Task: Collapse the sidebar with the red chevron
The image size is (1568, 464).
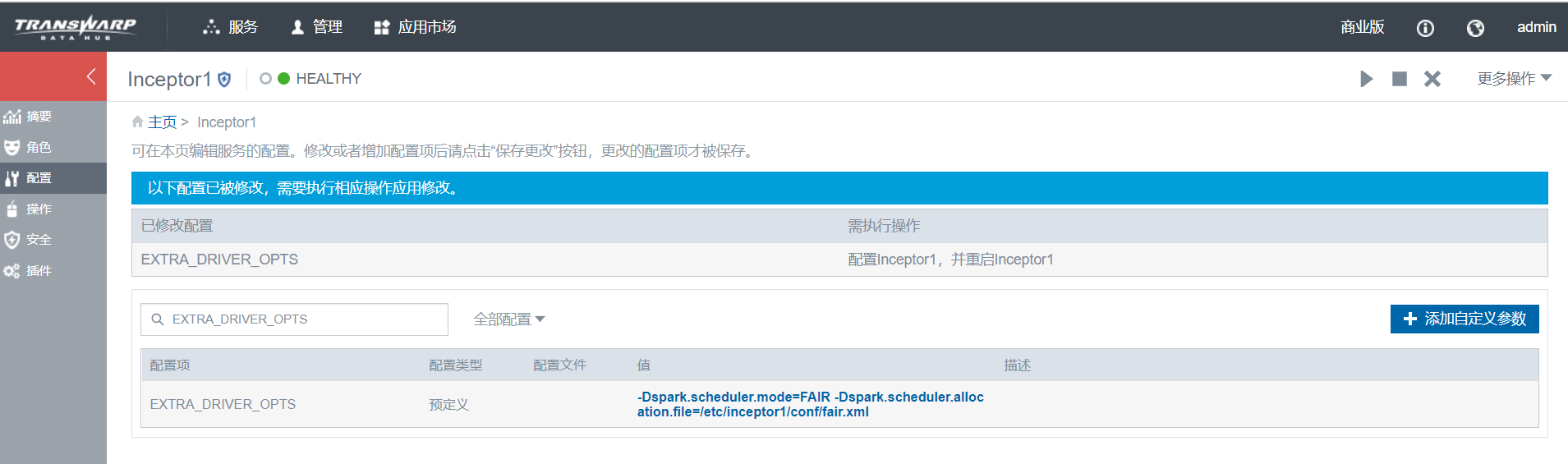Action: (91, 76)
